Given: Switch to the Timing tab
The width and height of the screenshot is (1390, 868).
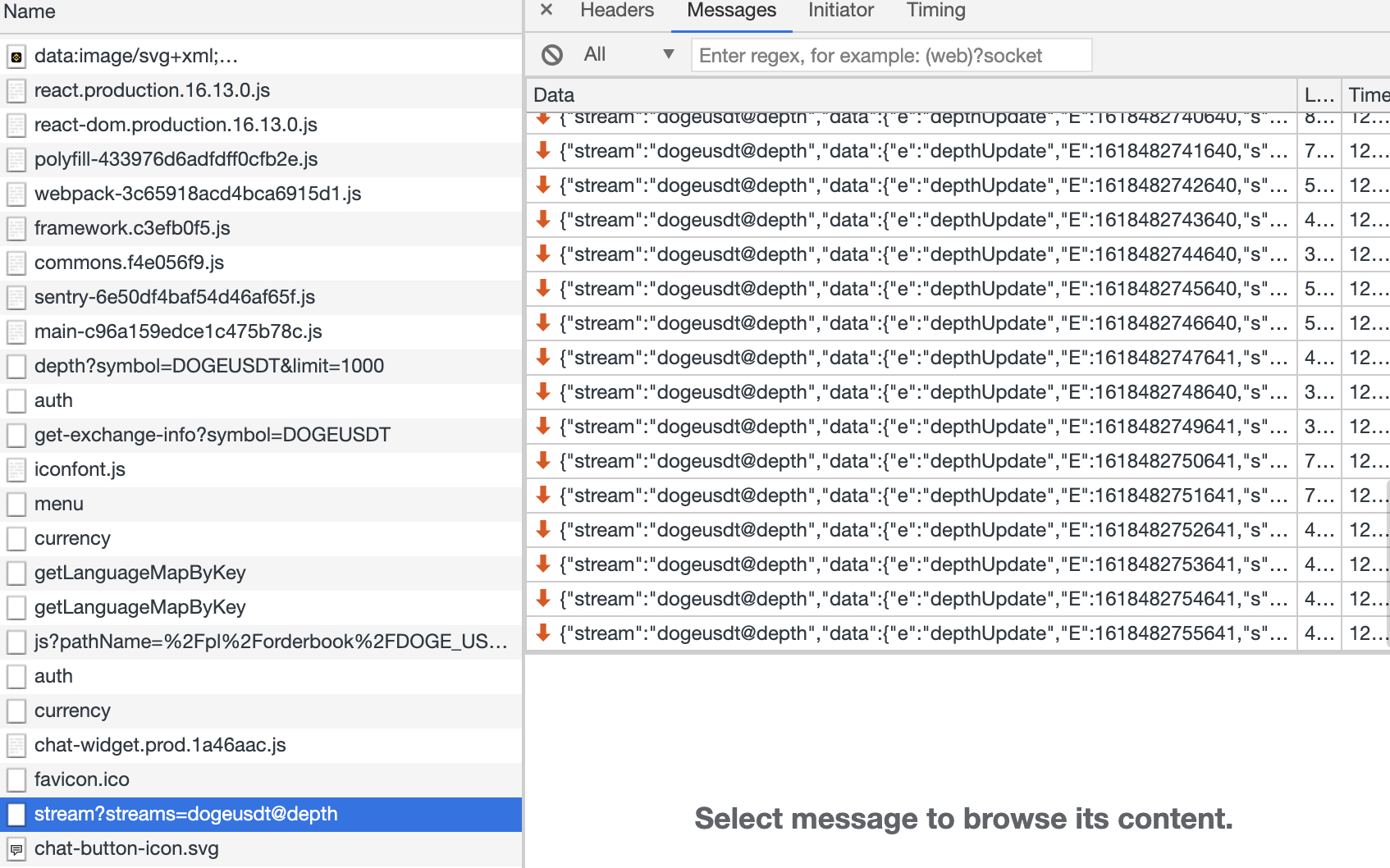Looking at the screenshot, I should coord(935,10).
